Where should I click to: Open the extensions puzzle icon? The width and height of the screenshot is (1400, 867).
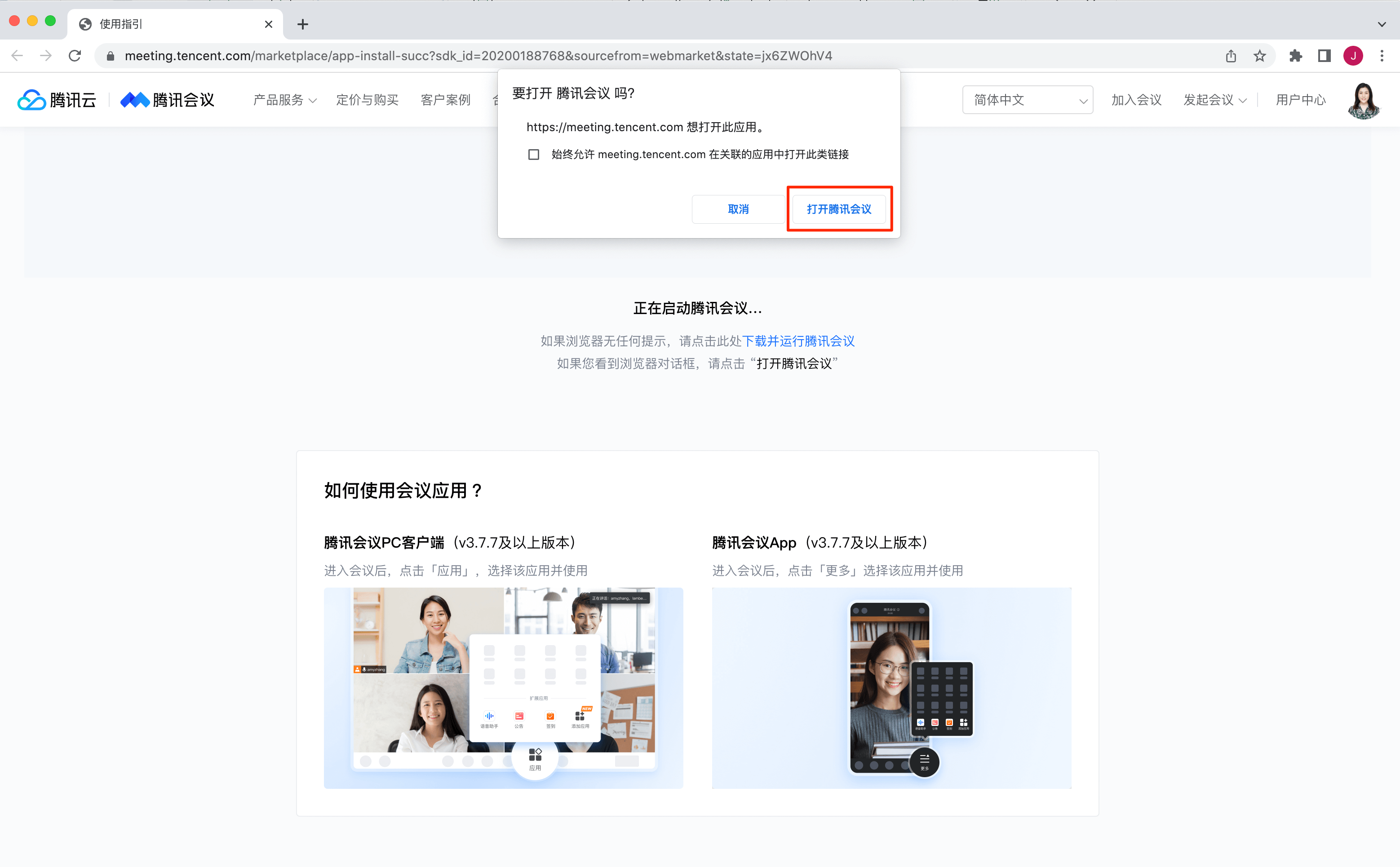click(x=1296, y=56)
